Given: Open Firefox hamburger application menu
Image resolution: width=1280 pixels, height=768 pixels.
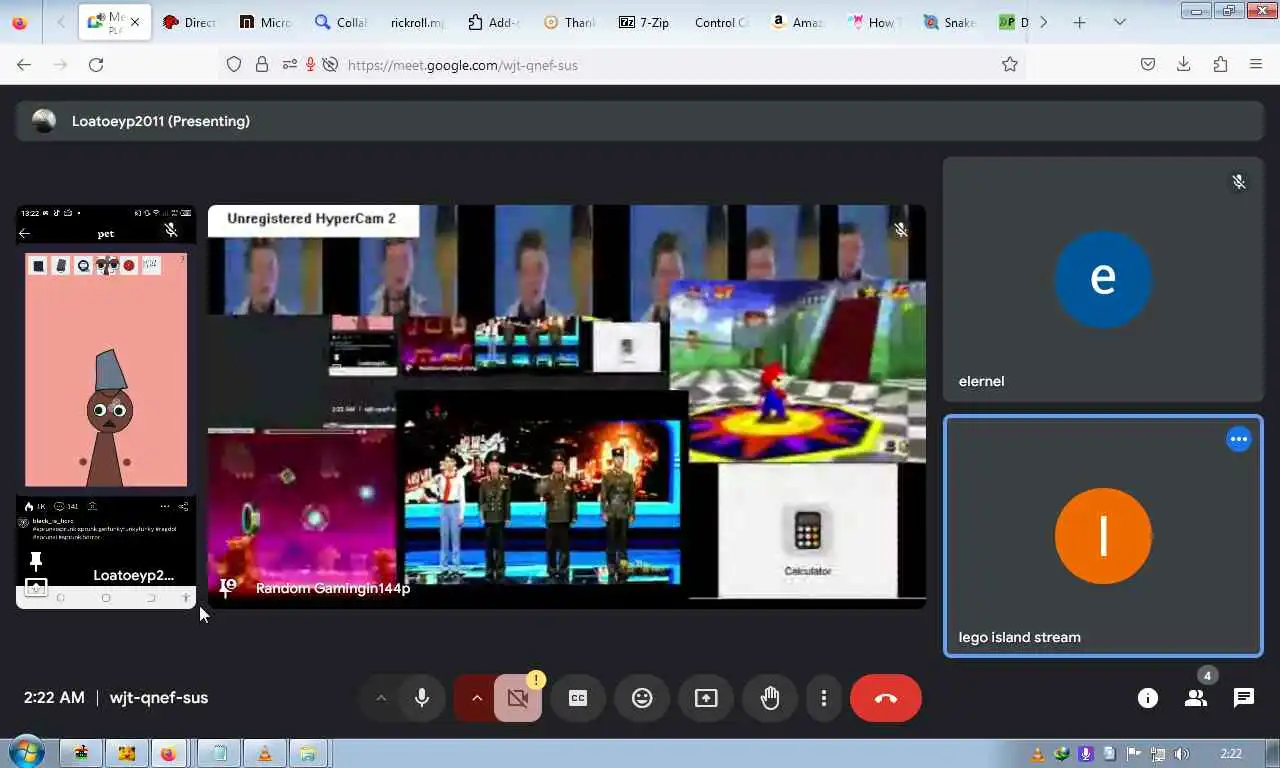Looking at the screenshot, I should pos(1256,64).
